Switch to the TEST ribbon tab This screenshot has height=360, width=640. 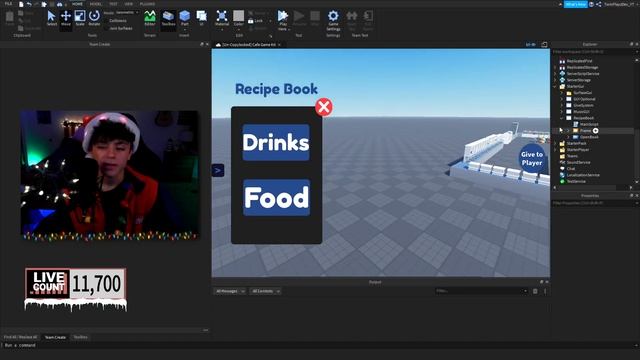tap(113, 4)
